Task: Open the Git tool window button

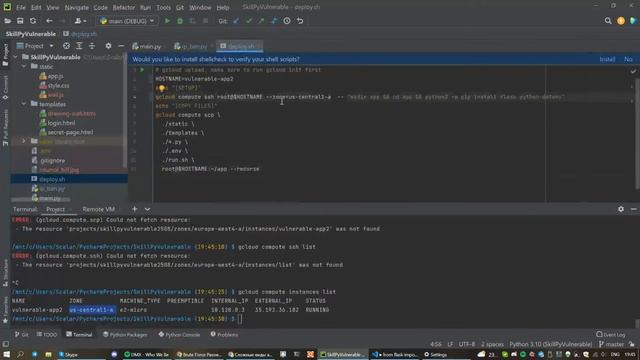Action: click(x=21, y=334)
